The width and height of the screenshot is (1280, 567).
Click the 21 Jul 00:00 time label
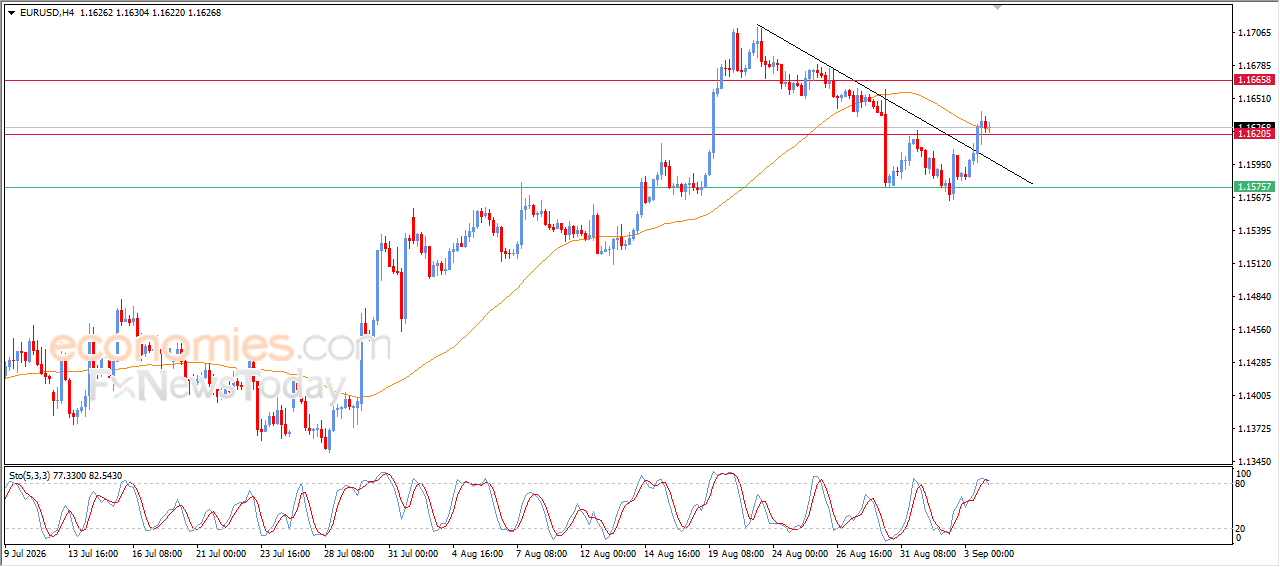coord(221,552)
